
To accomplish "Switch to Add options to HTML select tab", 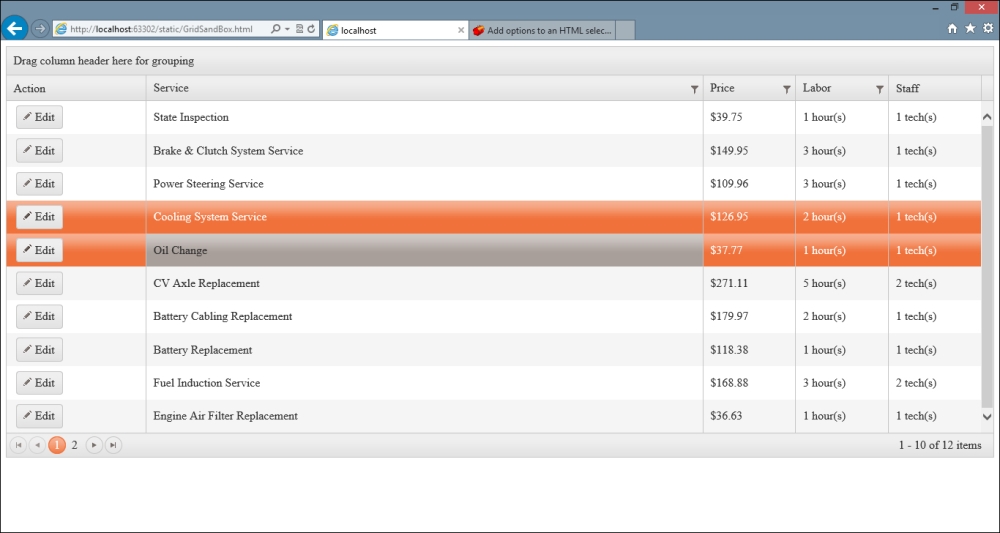I will pos(543,30).
